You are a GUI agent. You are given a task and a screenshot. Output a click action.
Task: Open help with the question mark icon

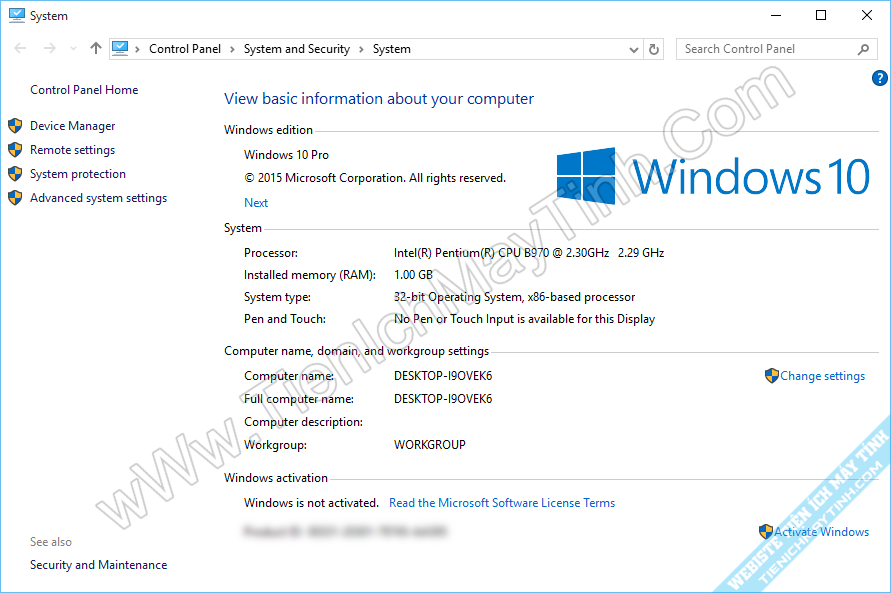(879, 78)
